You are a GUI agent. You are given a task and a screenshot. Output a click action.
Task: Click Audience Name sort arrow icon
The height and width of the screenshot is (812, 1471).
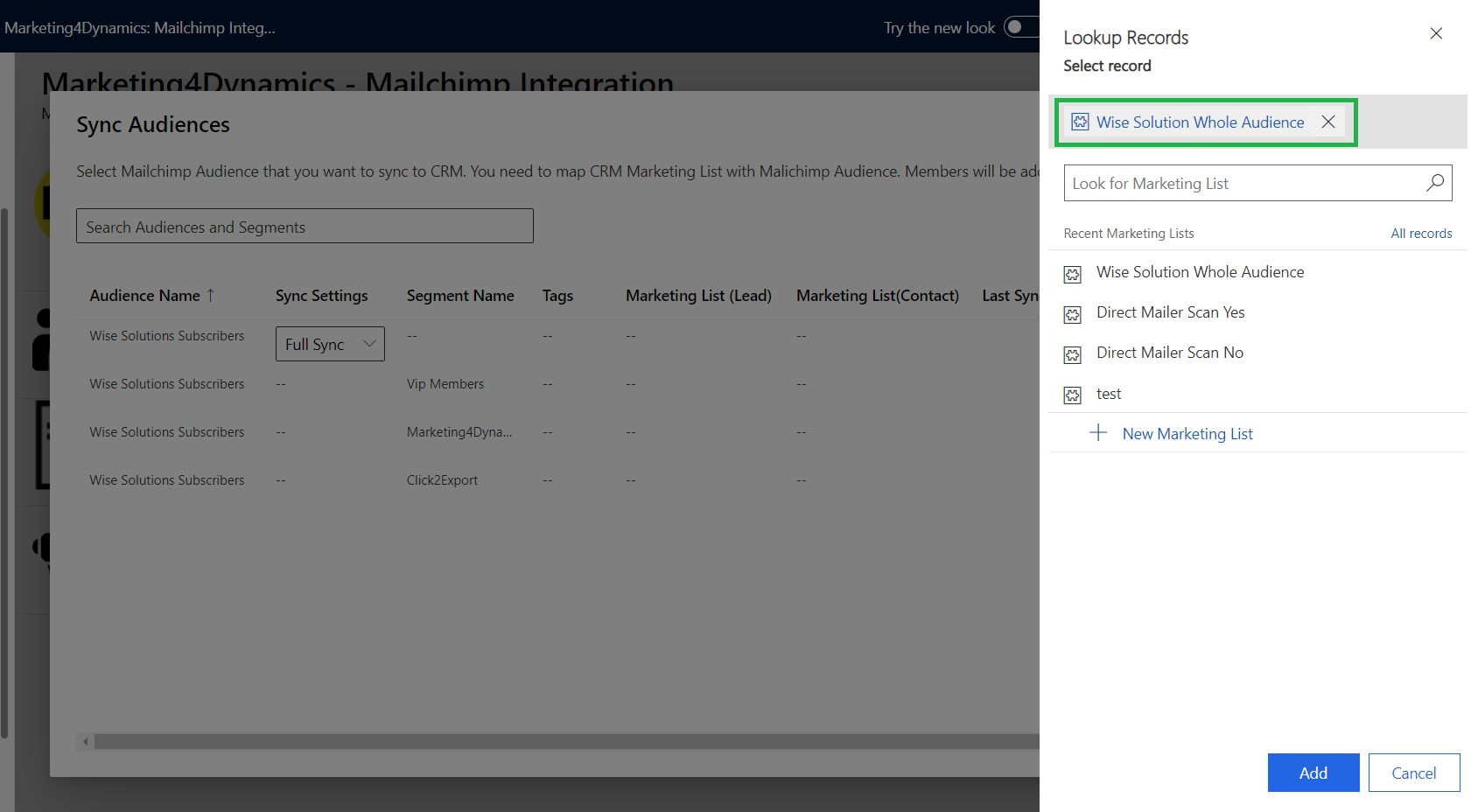pos(210,296)
